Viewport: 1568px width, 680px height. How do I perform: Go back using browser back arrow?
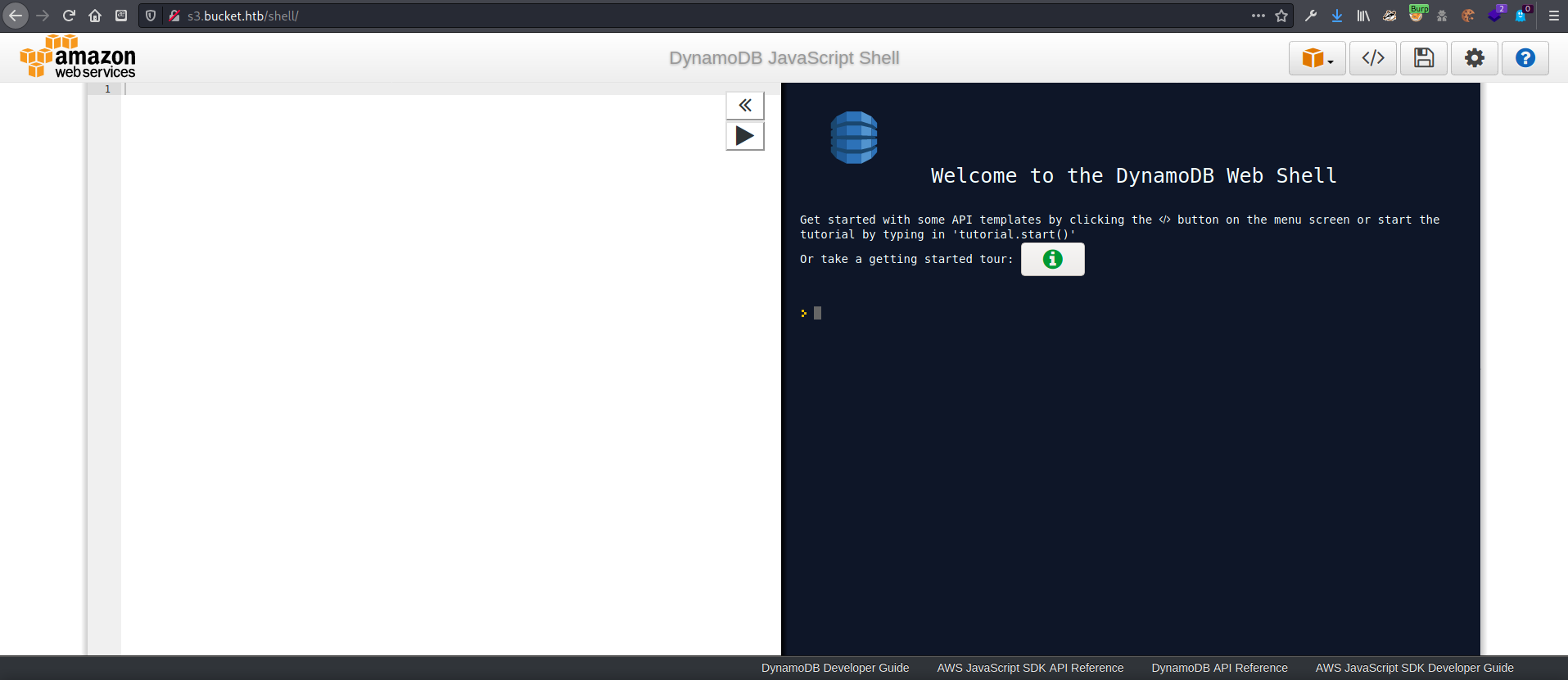[16, 16]
